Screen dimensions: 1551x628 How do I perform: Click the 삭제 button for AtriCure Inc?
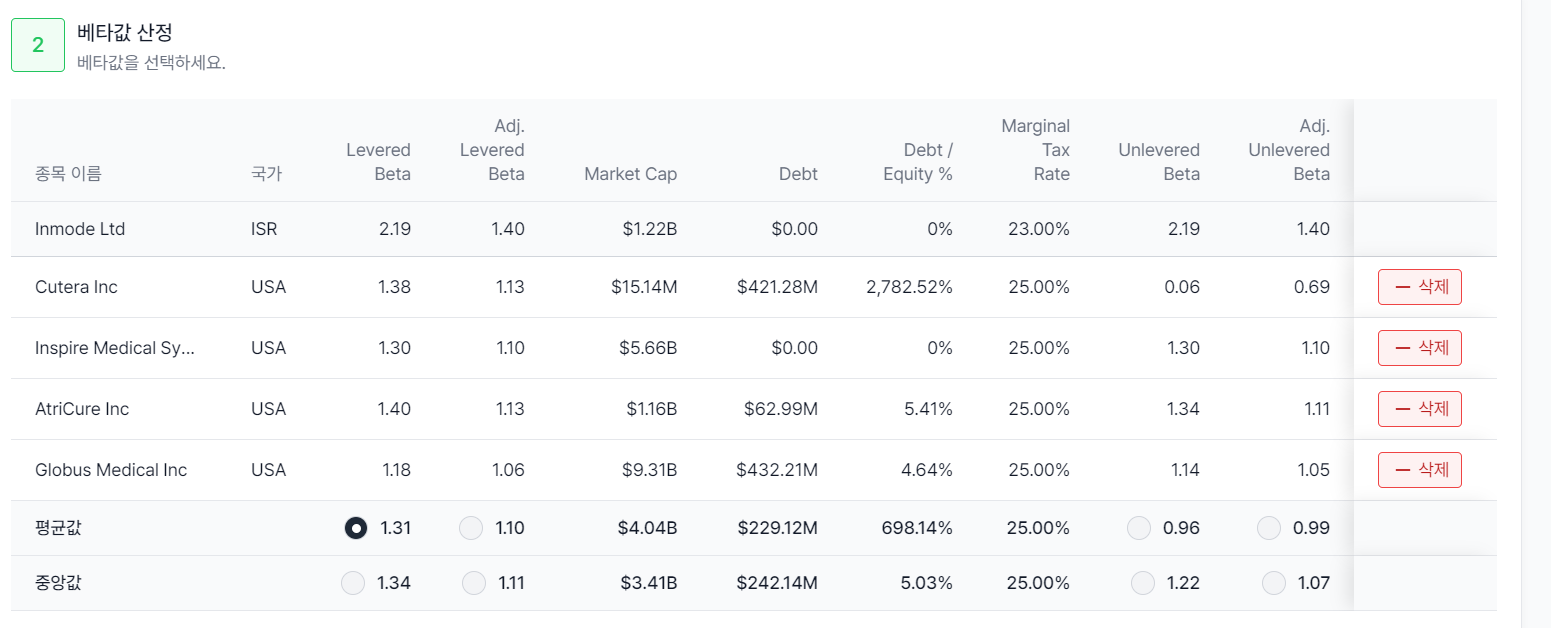[1419, 409]
